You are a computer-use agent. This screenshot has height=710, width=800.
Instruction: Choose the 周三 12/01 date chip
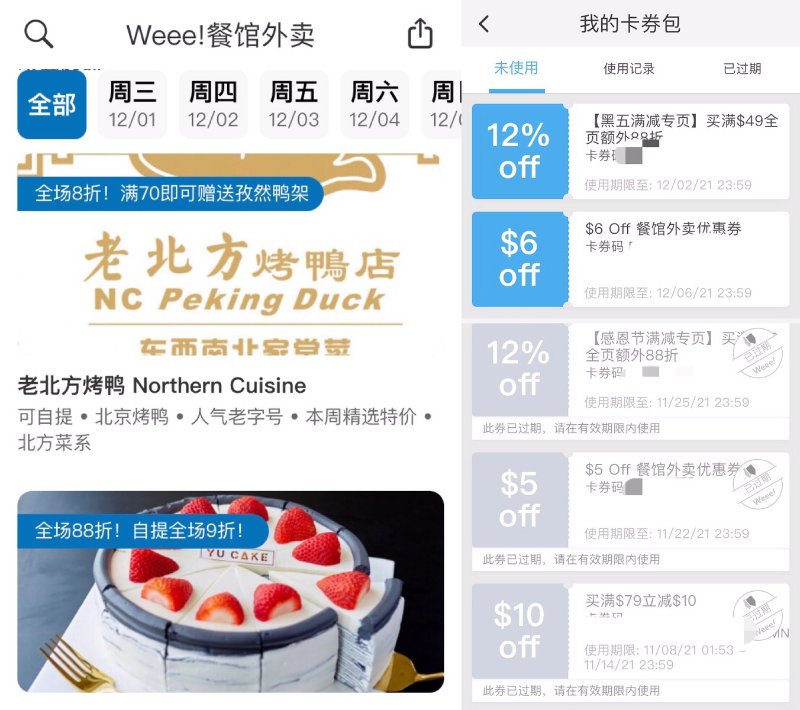pos(132,105)
